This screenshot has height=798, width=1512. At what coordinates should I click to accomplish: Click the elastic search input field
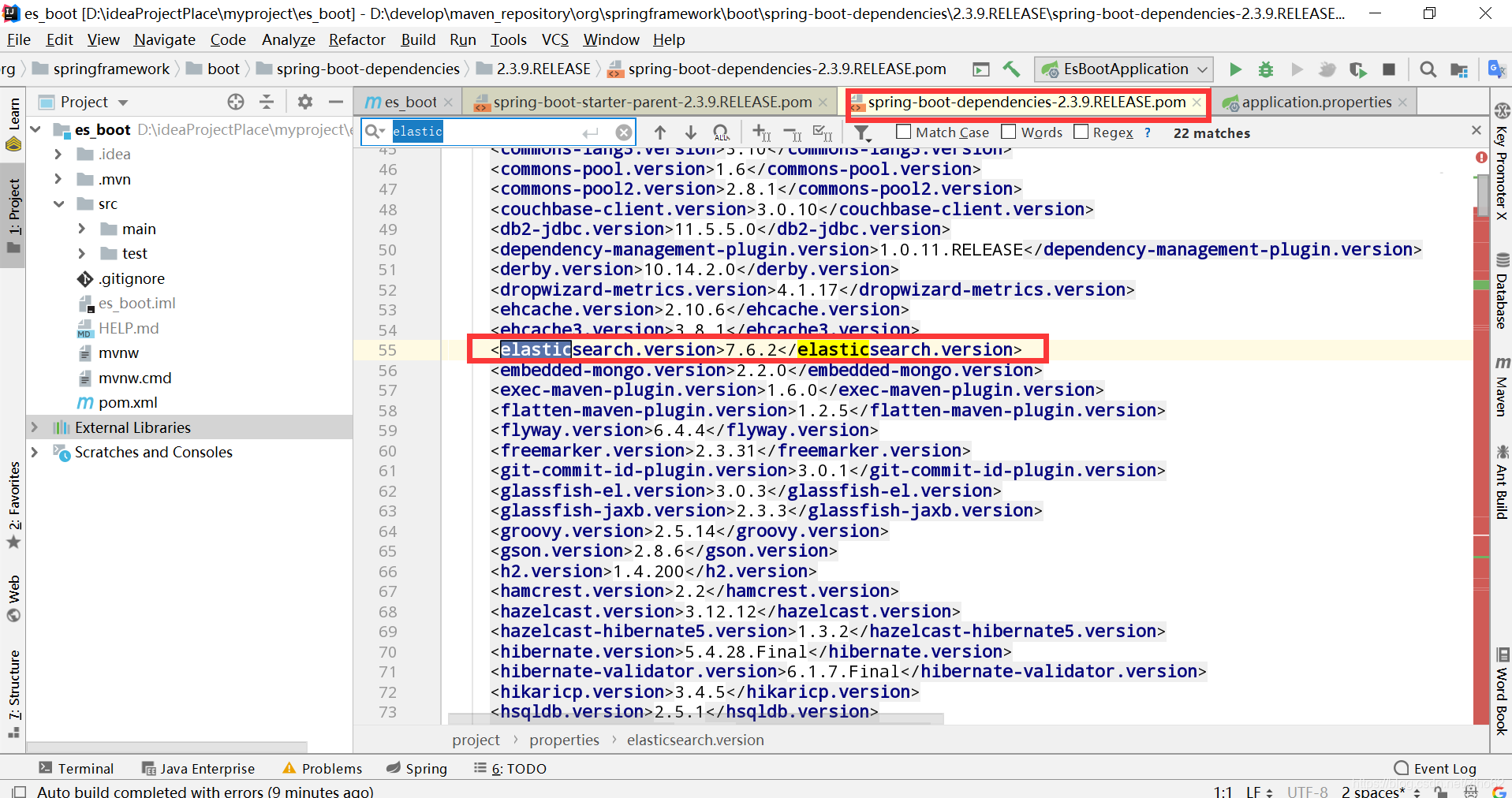point(498,132)
